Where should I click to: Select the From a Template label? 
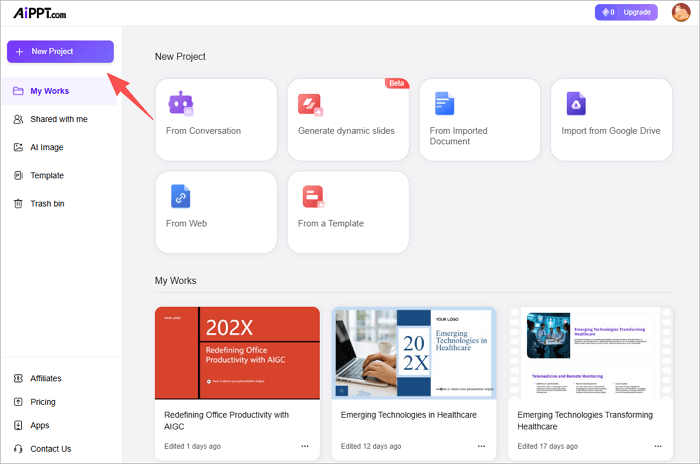point(331,223)
